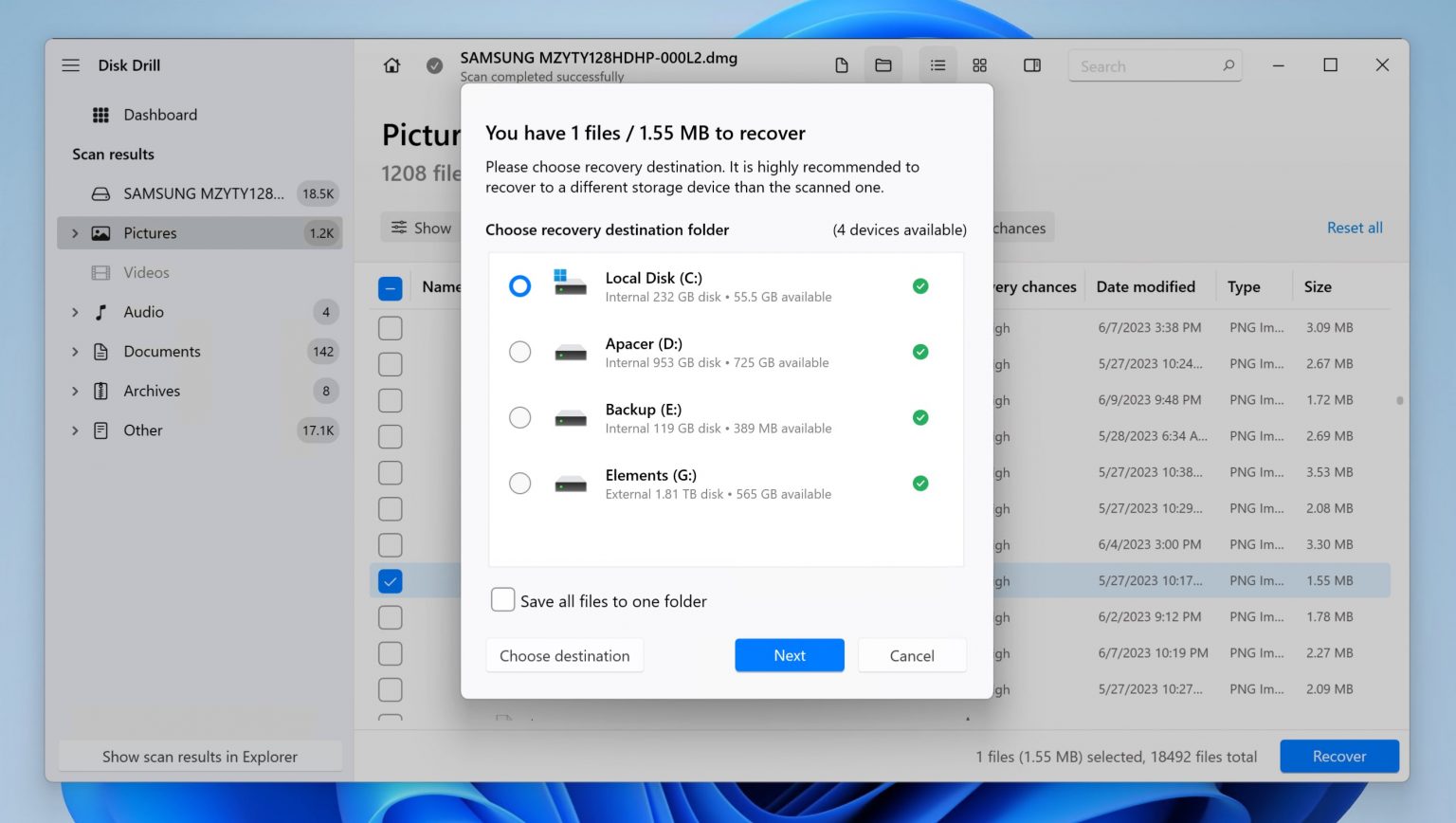Screen dimensions: 1456x823
Task: Open the preview panel icon
Action: click(x=1032, y=64)
